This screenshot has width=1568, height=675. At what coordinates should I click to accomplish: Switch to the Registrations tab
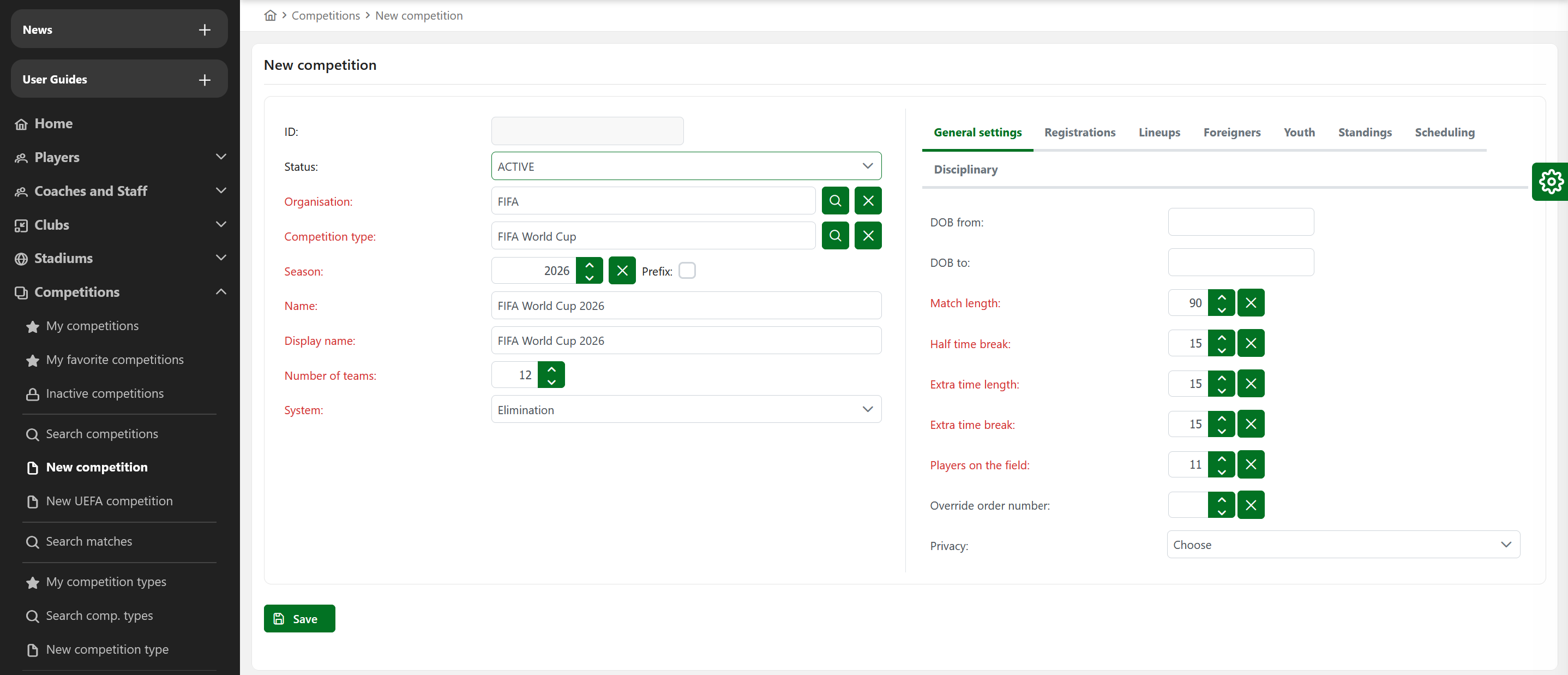coord(1079,132)
